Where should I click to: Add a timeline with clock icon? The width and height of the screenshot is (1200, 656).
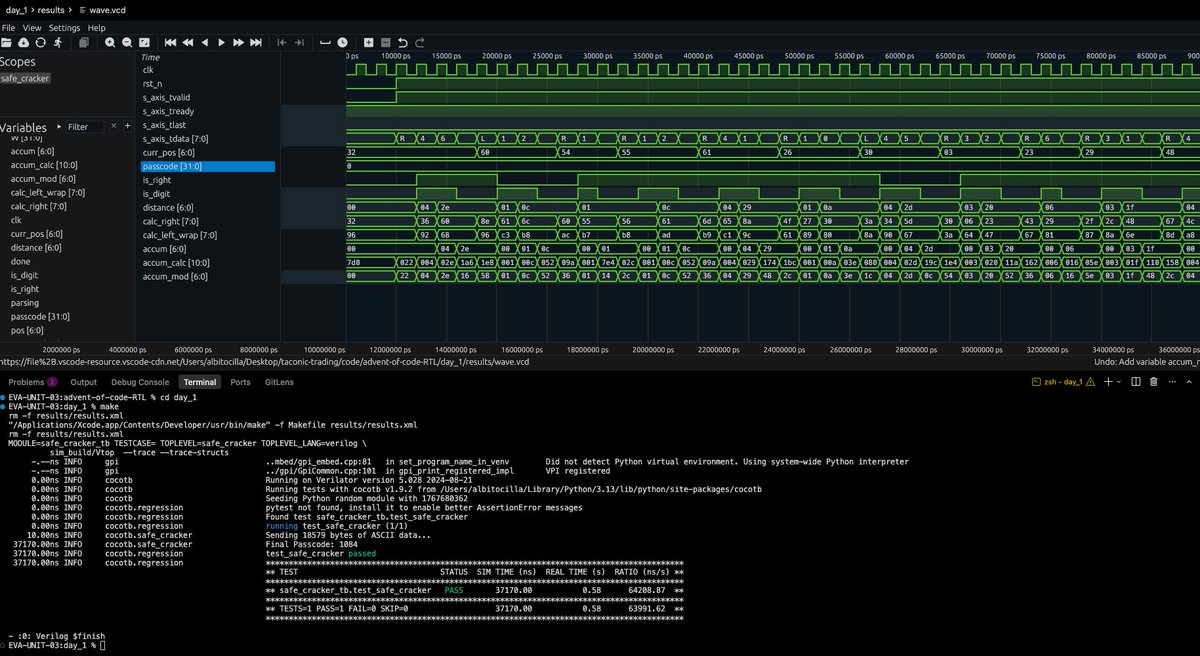coord(342,43)
